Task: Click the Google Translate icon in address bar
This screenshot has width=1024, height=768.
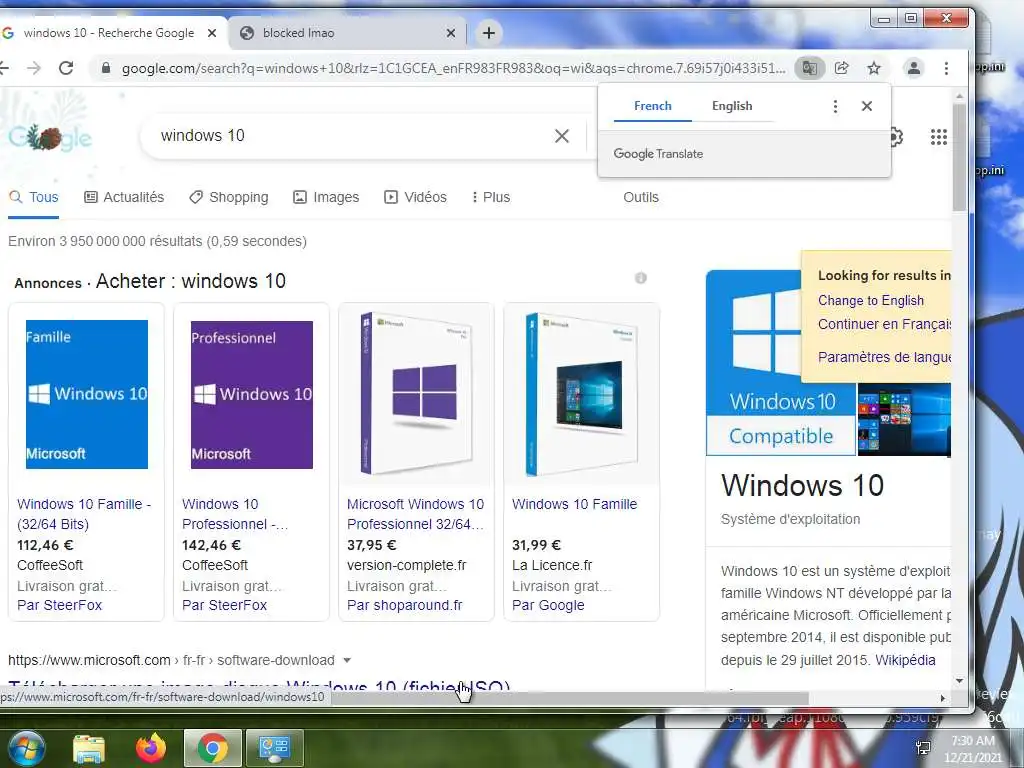Action: point(809,68)
